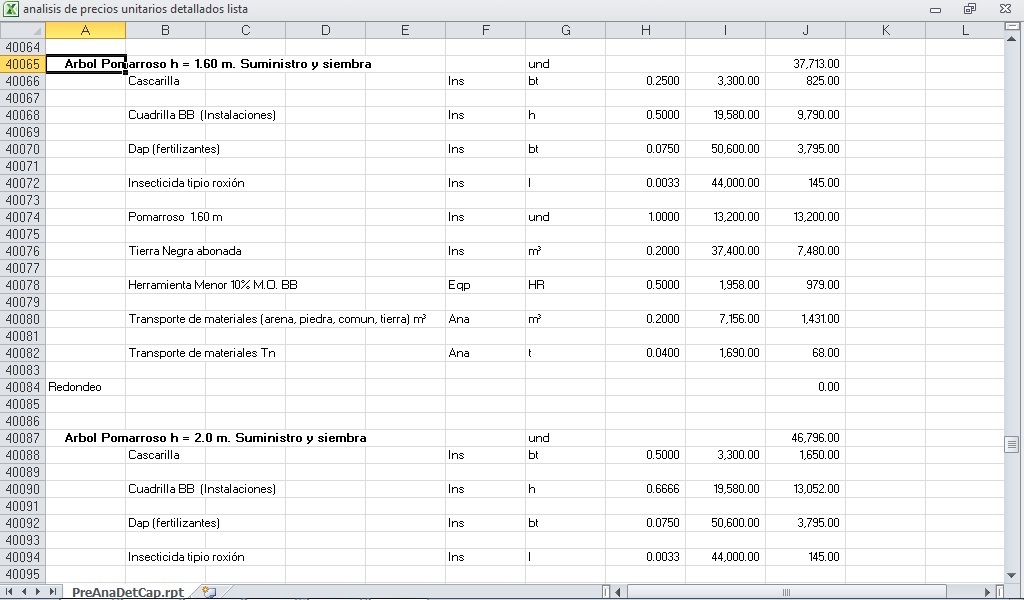Click the 'Pomarroso 1.60 m' cell
The image size is (1024, 600).
[x=175, y=217]
